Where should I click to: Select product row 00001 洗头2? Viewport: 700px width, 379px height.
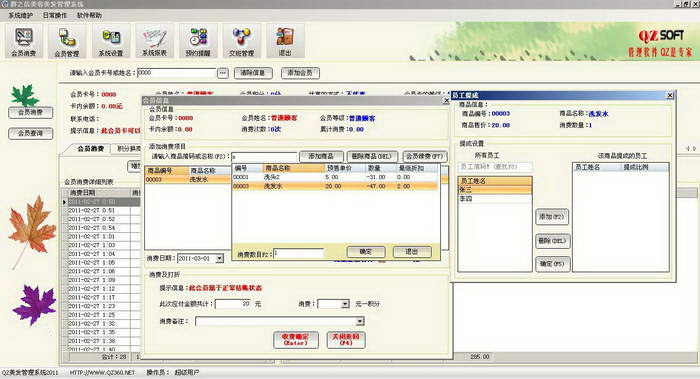coord(335,177)
